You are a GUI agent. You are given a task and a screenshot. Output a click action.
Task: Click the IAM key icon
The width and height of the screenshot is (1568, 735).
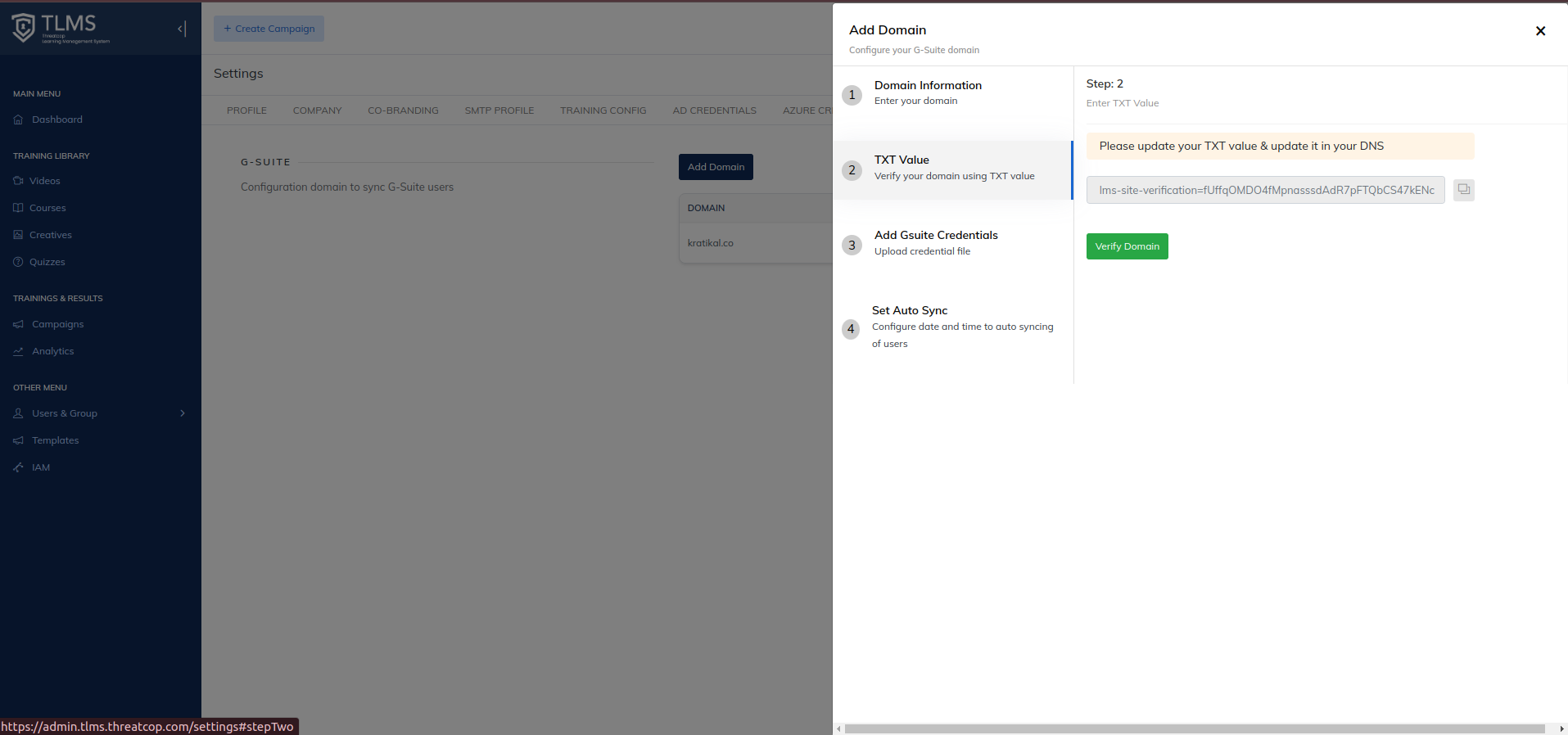[18, 467]
